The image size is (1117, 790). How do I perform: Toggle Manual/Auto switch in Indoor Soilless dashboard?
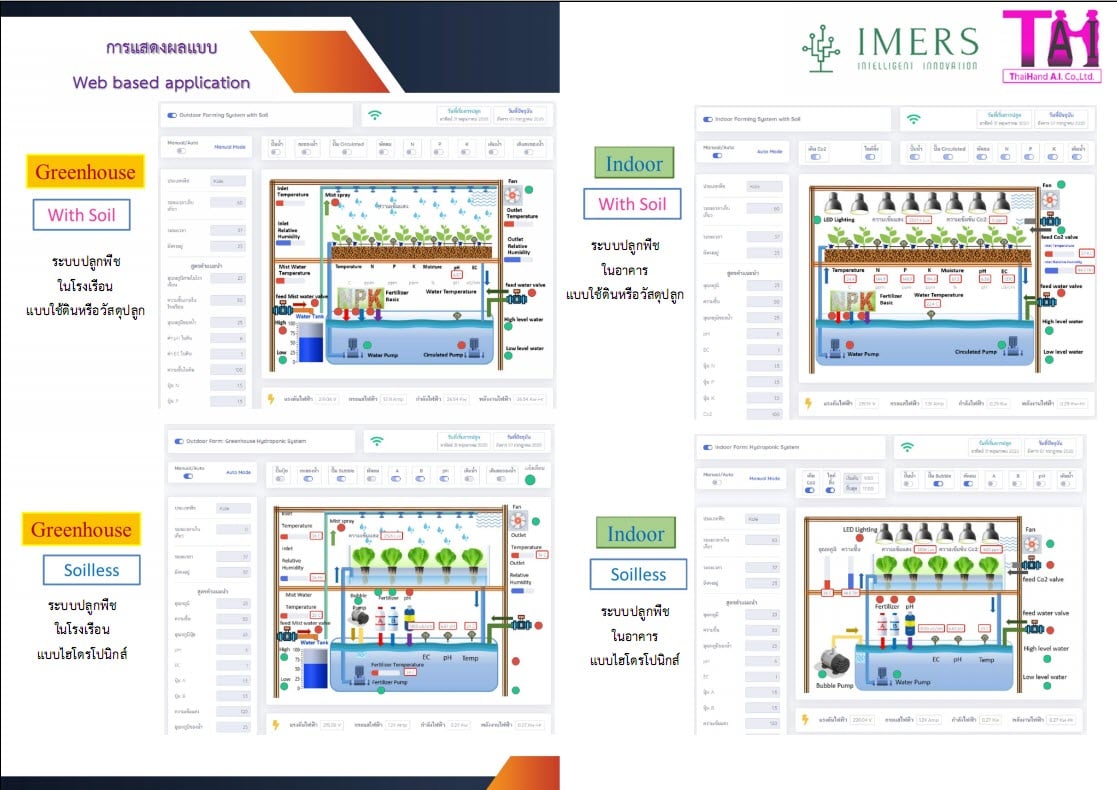tap(717, 482)
